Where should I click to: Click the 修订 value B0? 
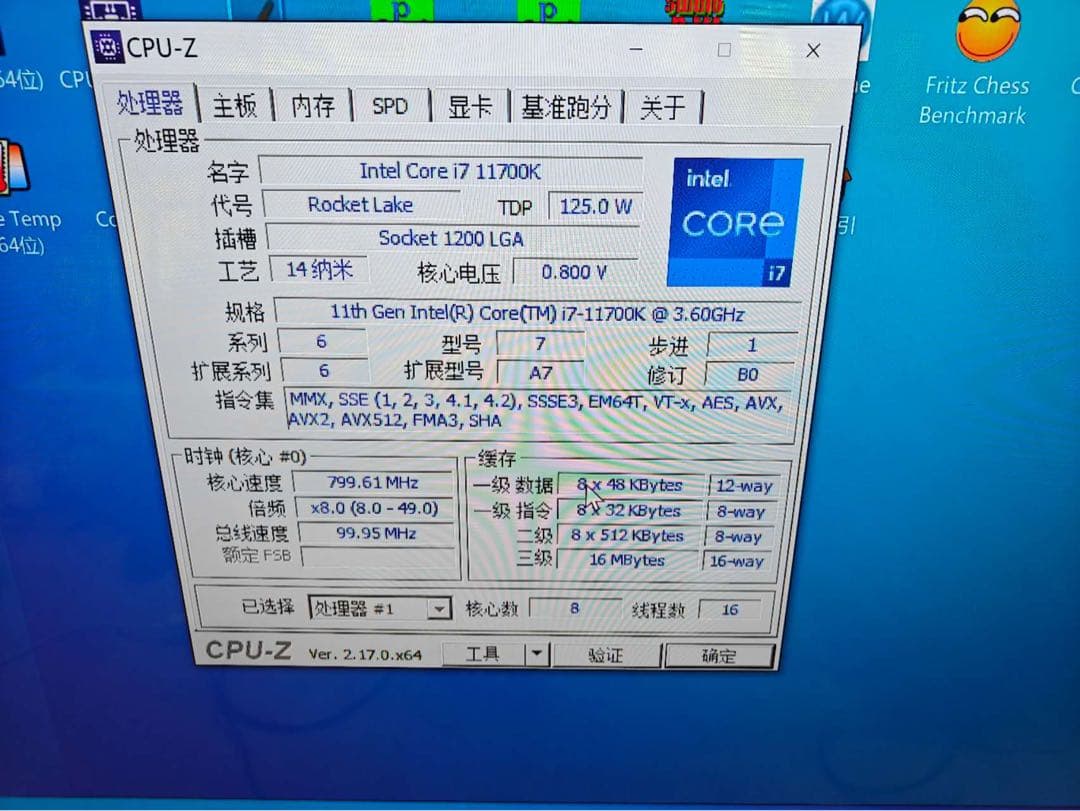point(748,374)
